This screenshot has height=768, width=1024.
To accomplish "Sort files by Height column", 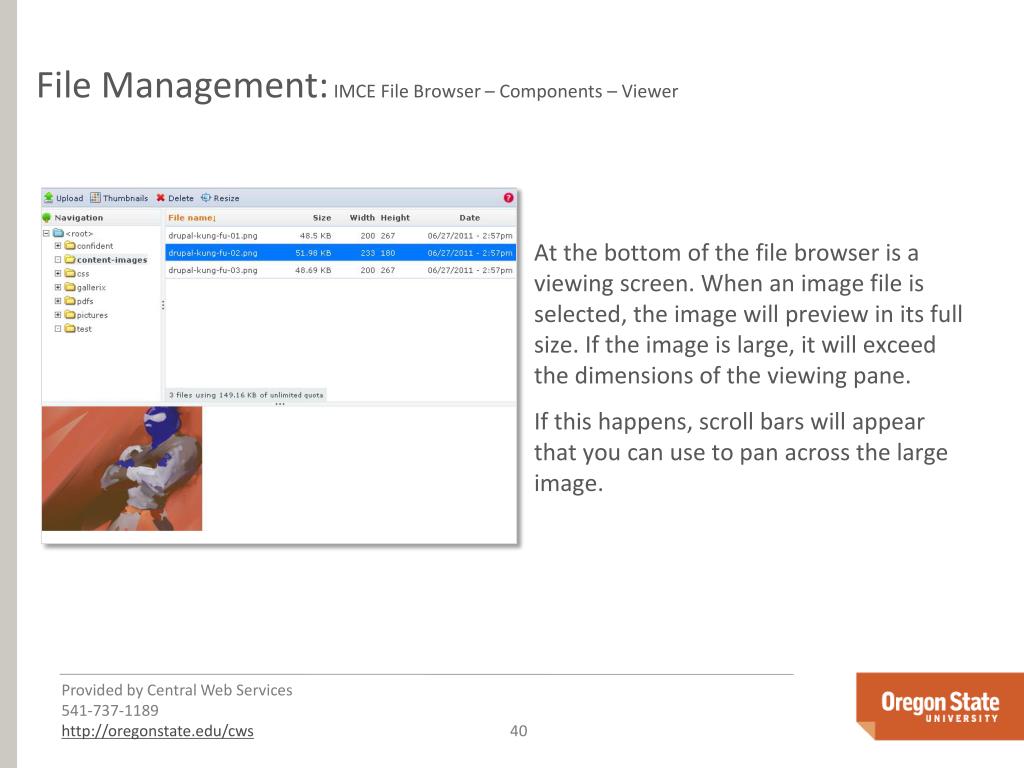I will [x=395, y=217].
